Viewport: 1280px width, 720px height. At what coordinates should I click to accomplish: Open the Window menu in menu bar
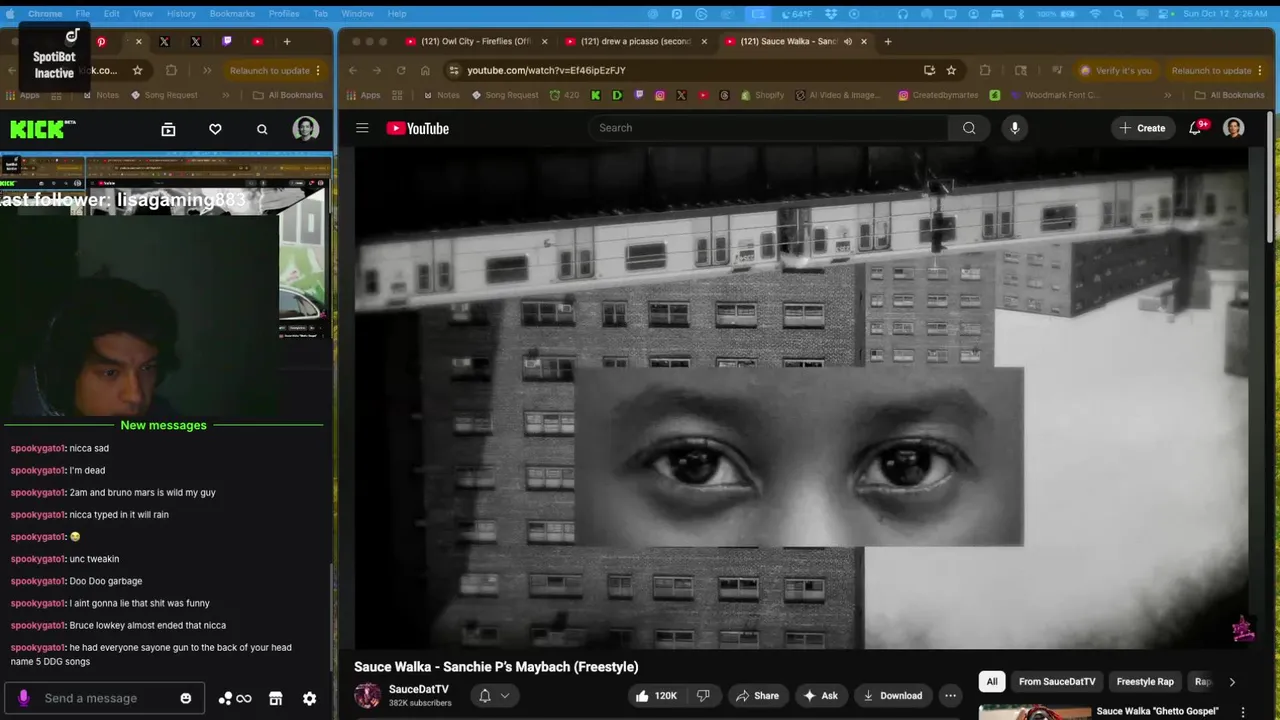(357, 13)
